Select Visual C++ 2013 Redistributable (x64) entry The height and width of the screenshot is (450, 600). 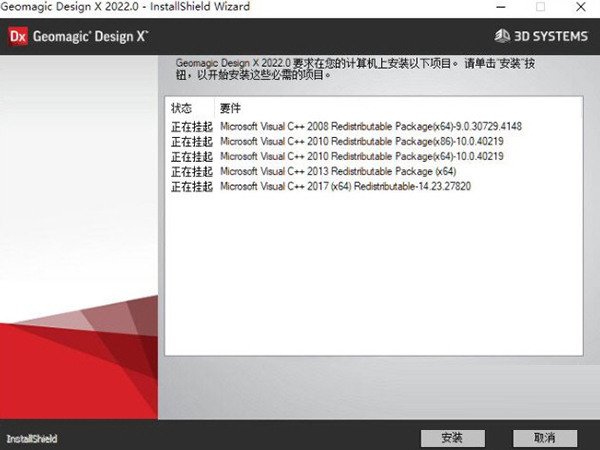[x=337, y=171]
